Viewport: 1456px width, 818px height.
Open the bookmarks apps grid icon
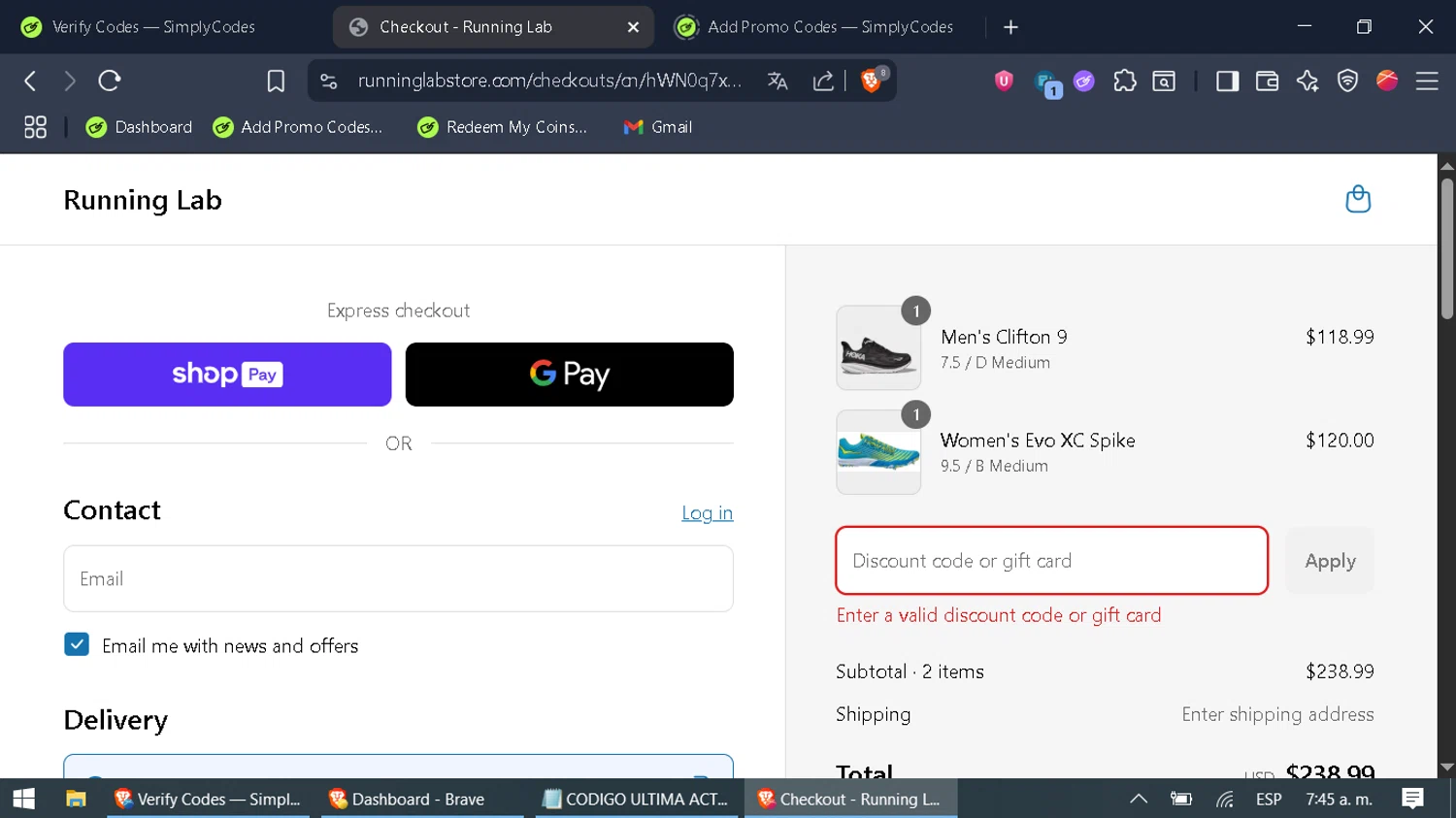35,127
